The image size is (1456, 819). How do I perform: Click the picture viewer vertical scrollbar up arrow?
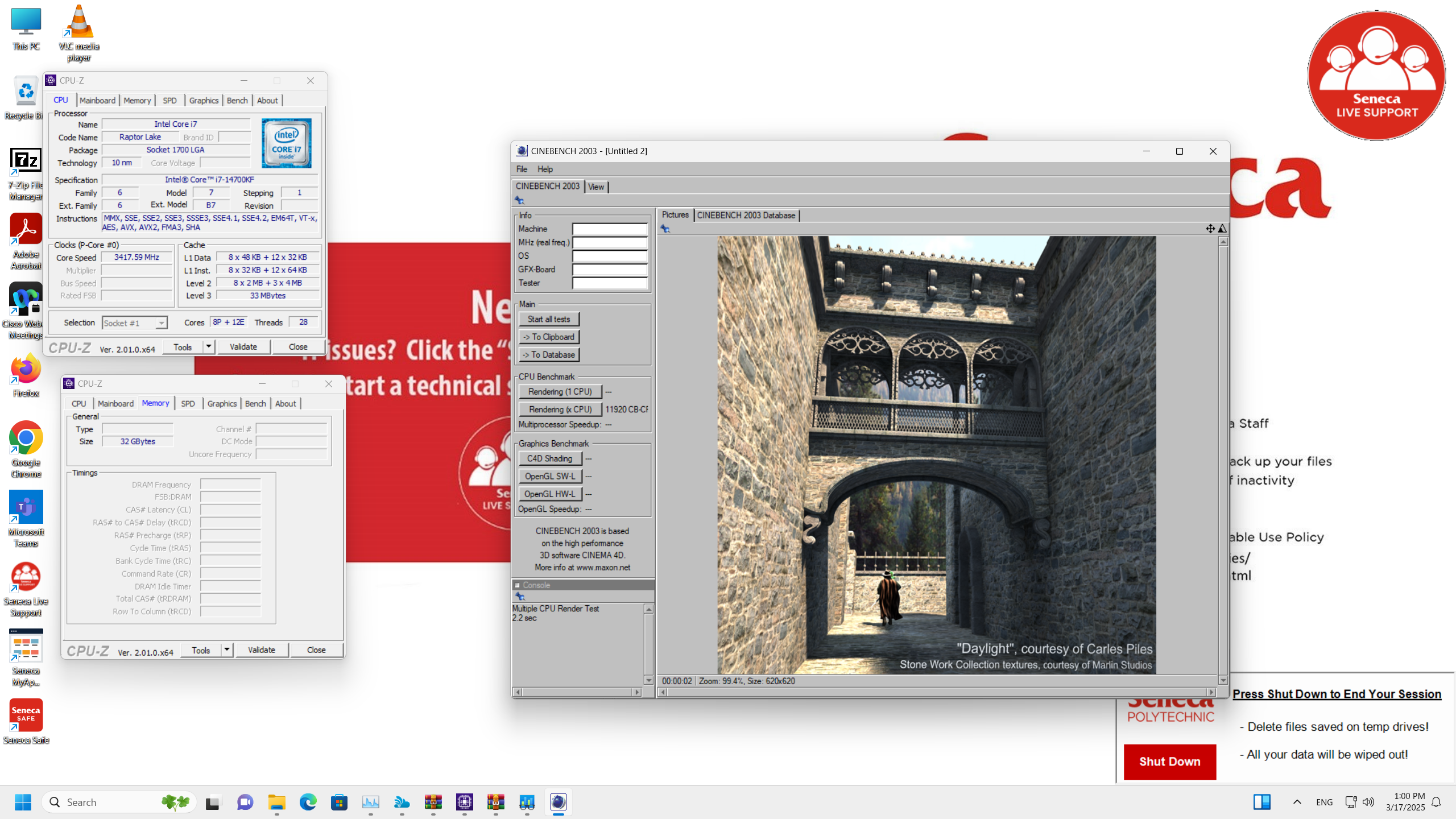(x=1223, y=242)
